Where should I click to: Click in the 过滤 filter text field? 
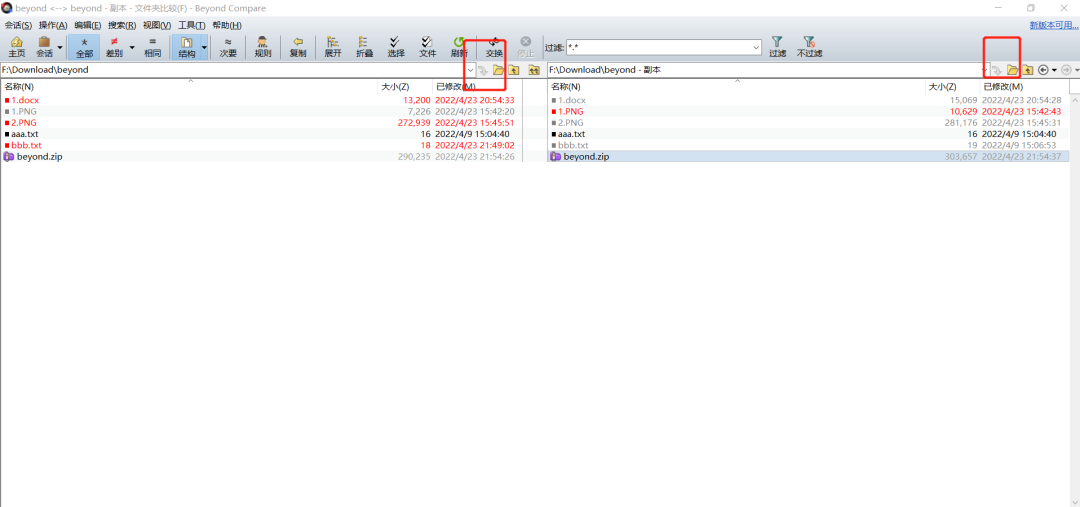pos(658,48)
